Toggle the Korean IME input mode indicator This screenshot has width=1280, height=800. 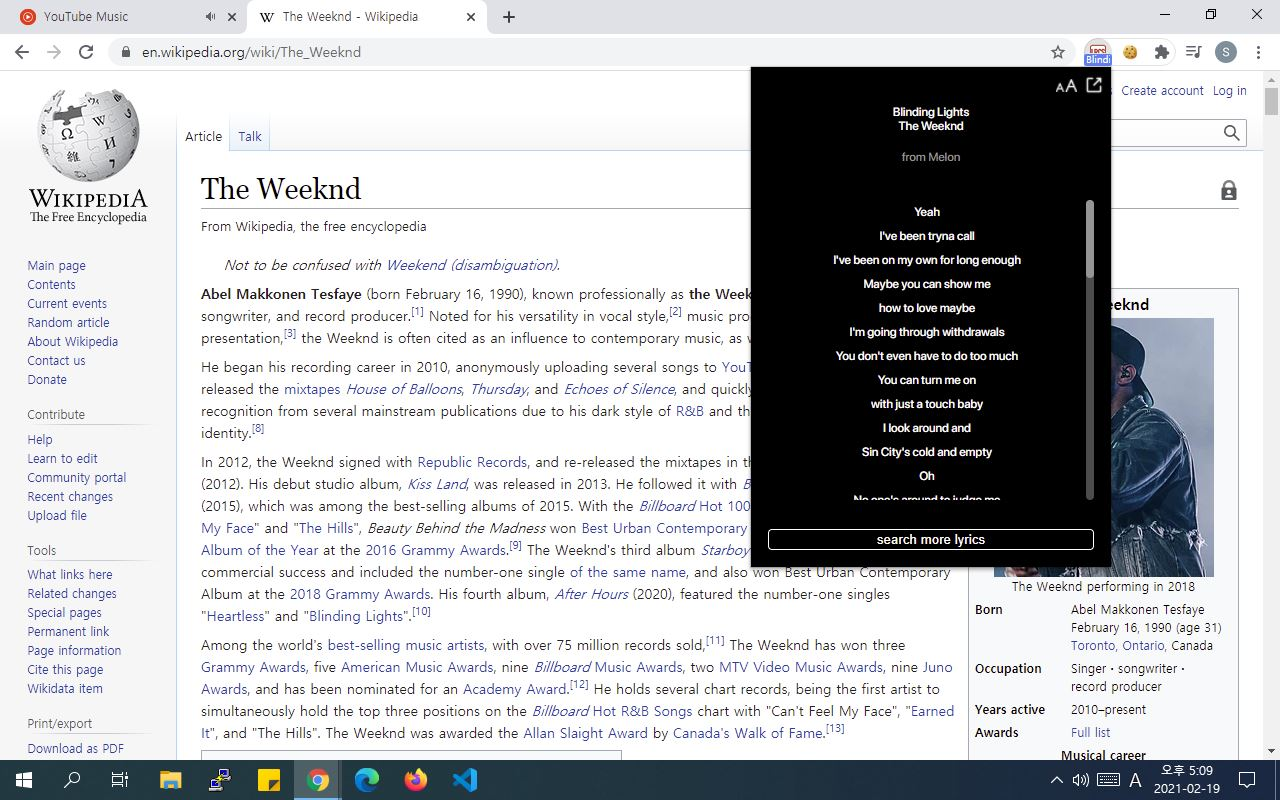[x=1136, y=780]
